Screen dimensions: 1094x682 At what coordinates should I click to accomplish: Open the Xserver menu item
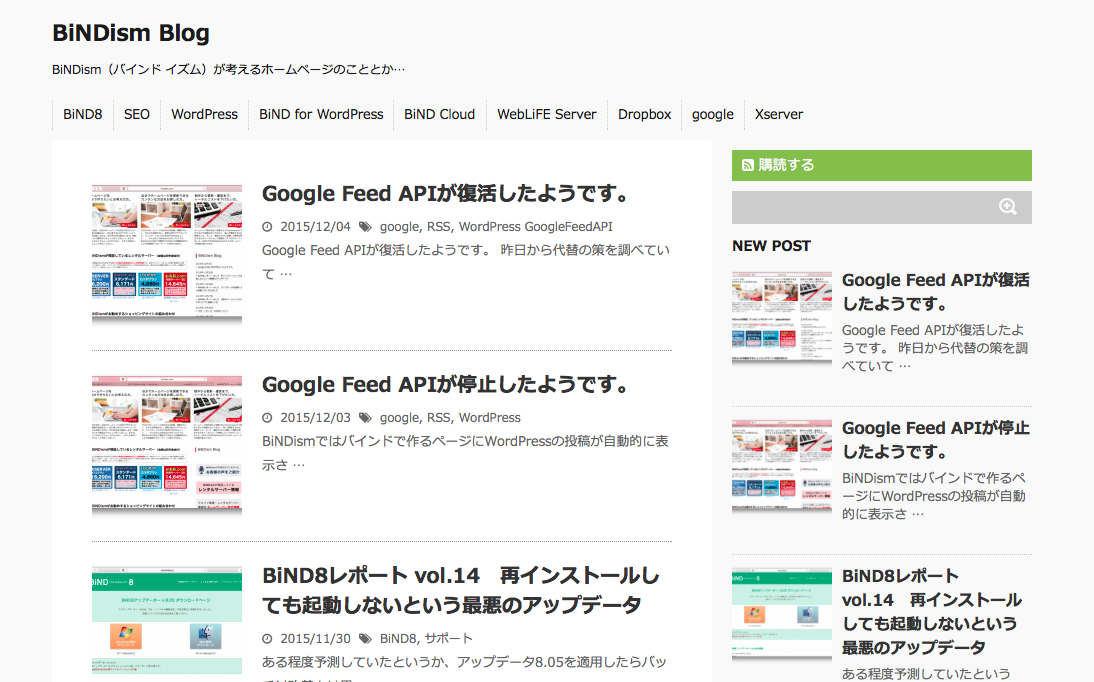tap(779, 114)
